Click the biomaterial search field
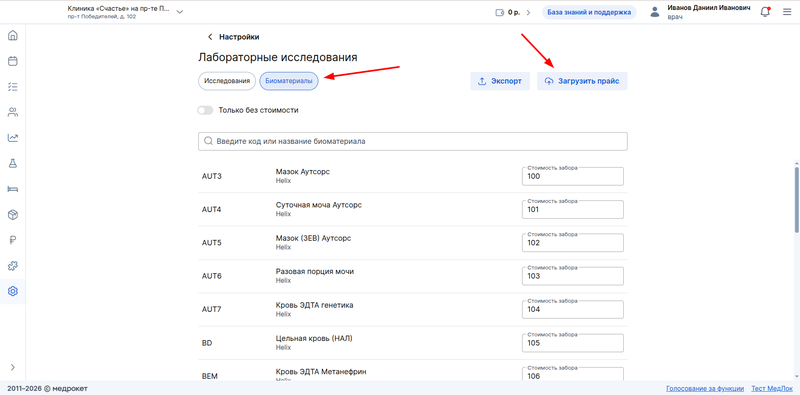This screenshot has height=395, width=800. (x=413, y=141)
